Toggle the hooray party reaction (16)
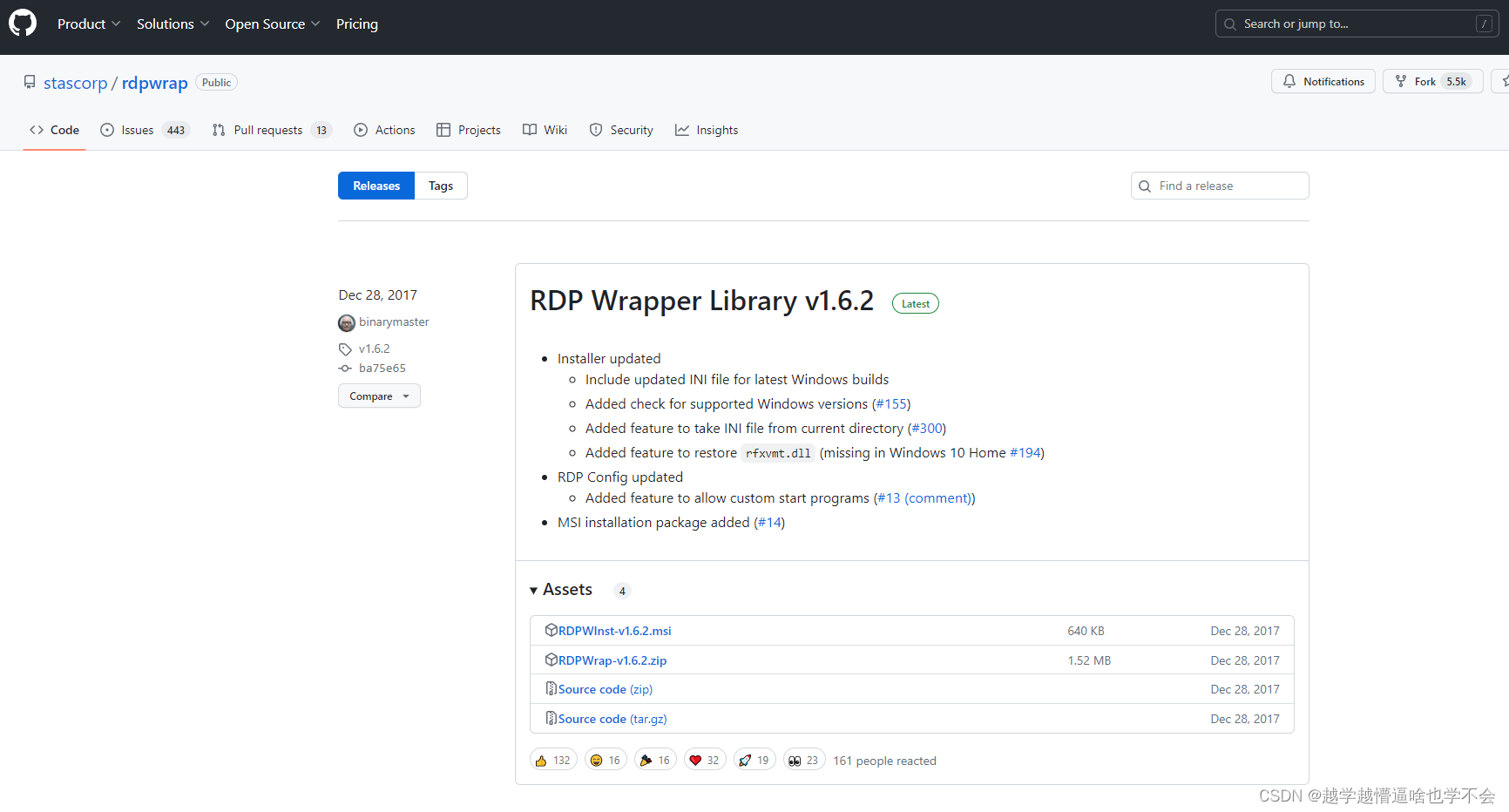This screenshot has height=812, width=1509. (x=655, y=761)
